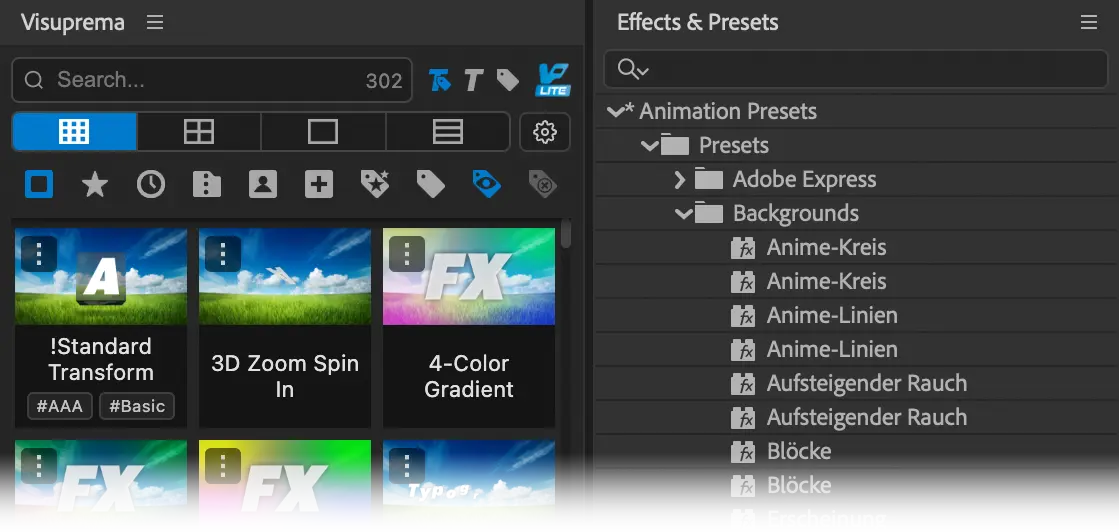Show recently used with clock filter

coord(151,185)
